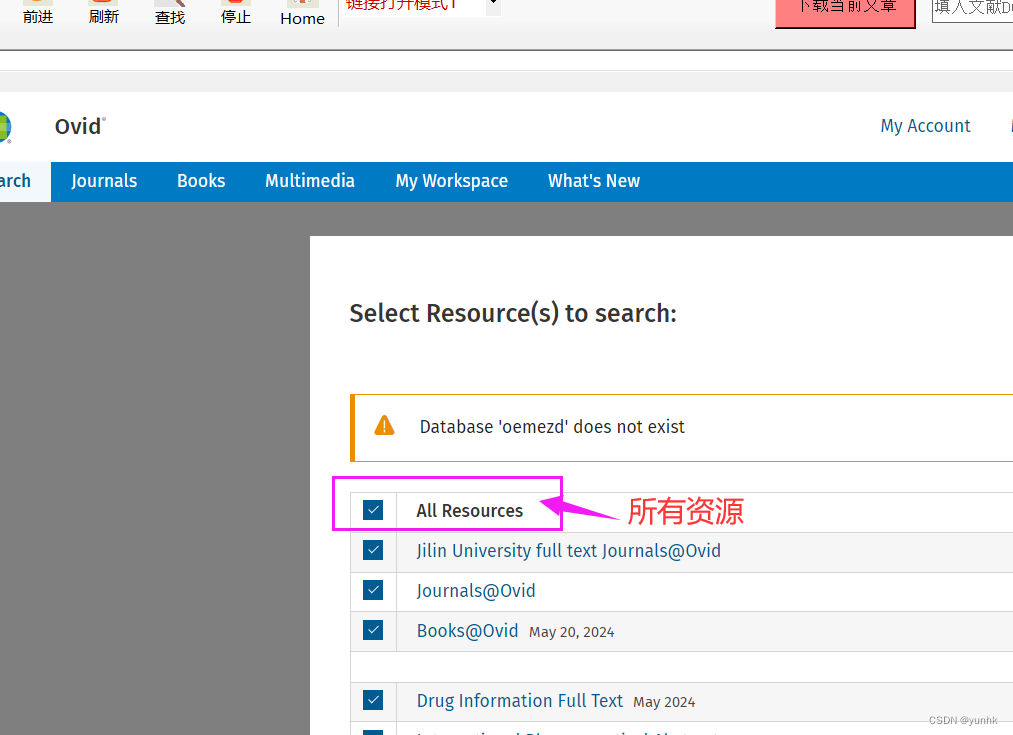
Task: Open the Journals tab
Action: pyautogui.click(x=104, y=181)
